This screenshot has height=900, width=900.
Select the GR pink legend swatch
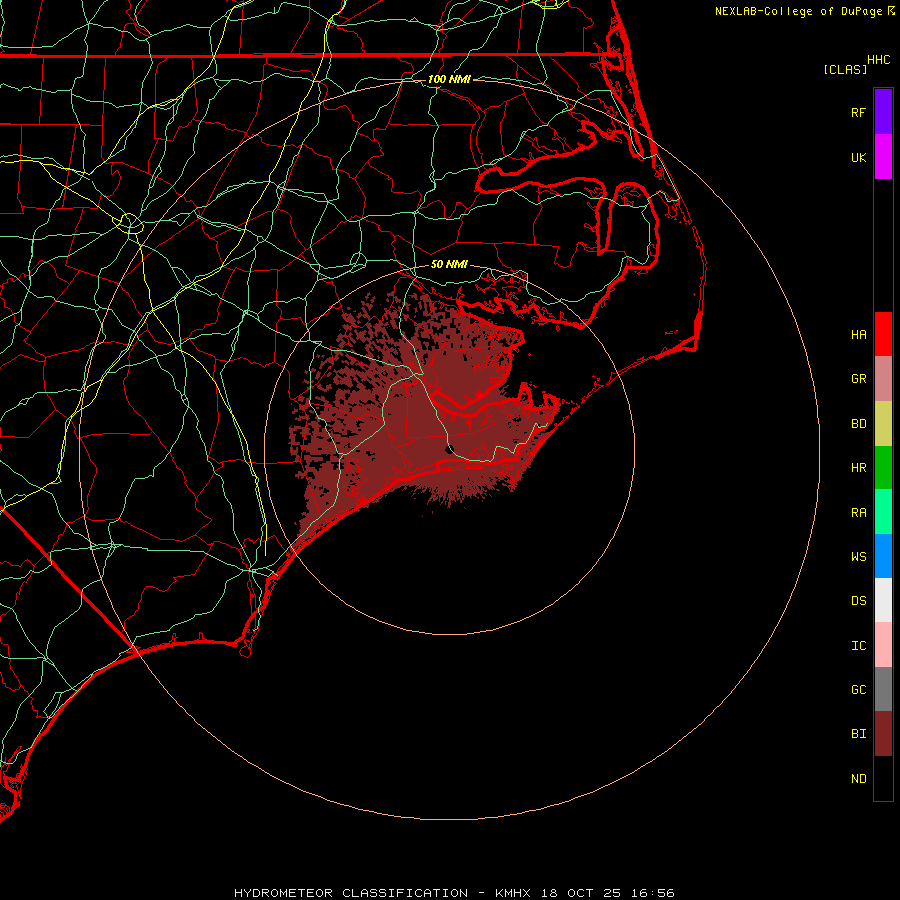[883, 379]
